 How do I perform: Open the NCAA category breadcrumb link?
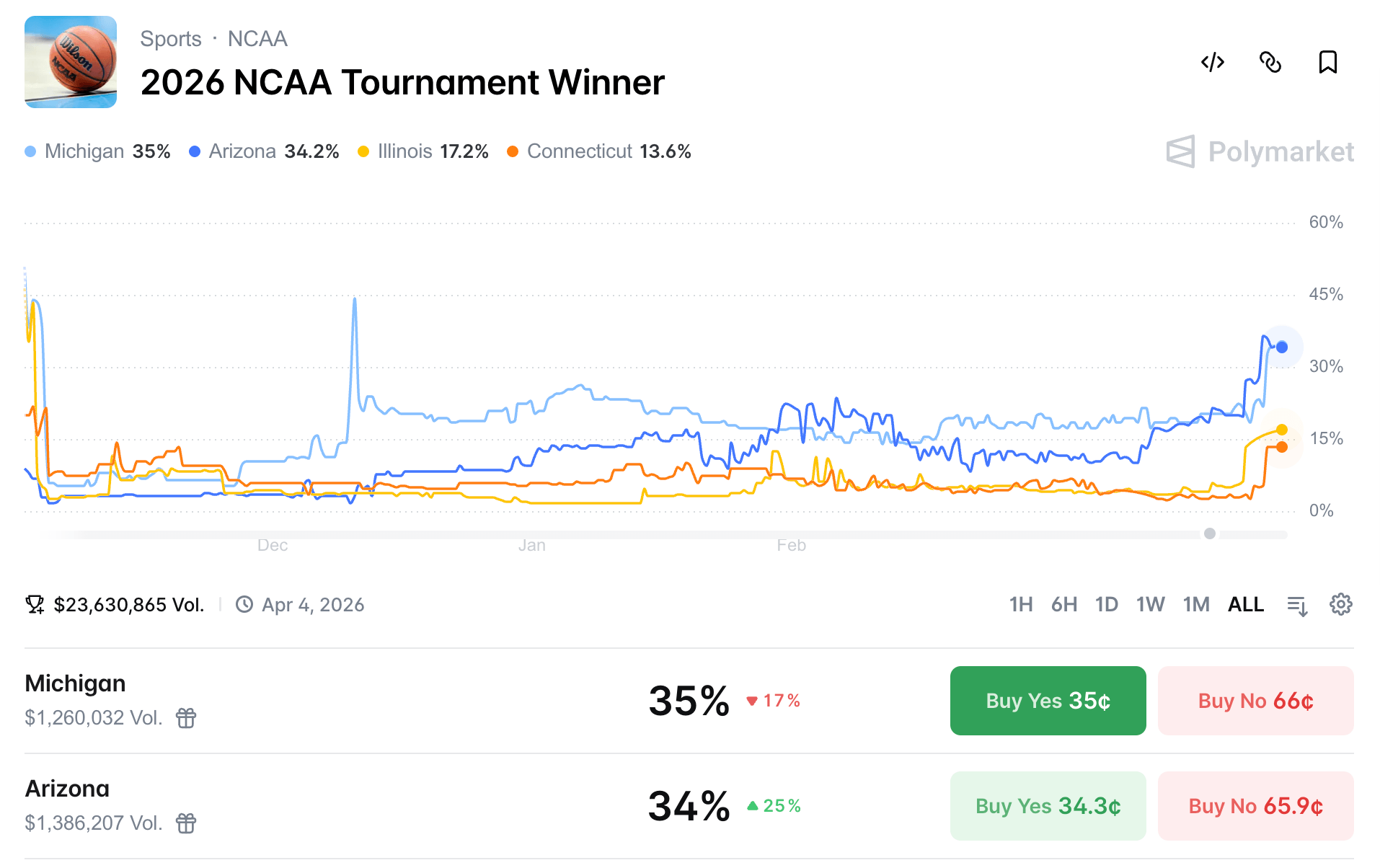tap(257, 39)
